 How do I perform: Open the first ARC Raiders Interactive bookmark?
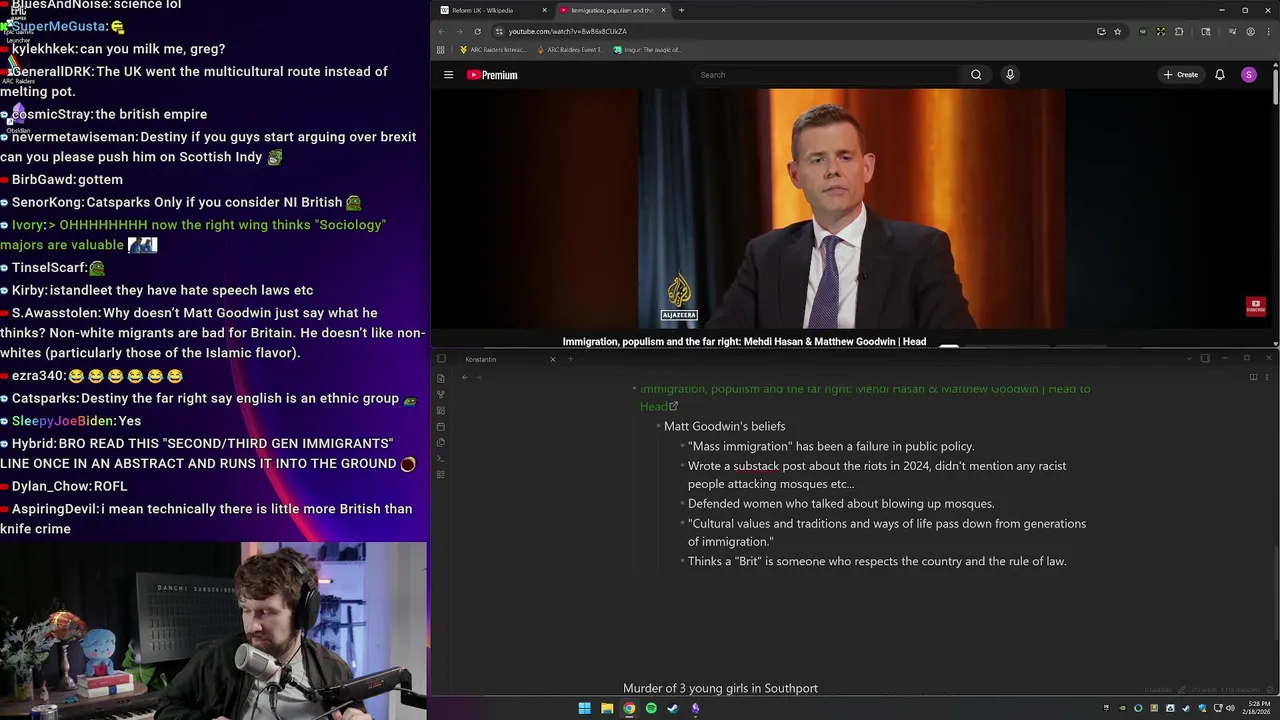492,49
